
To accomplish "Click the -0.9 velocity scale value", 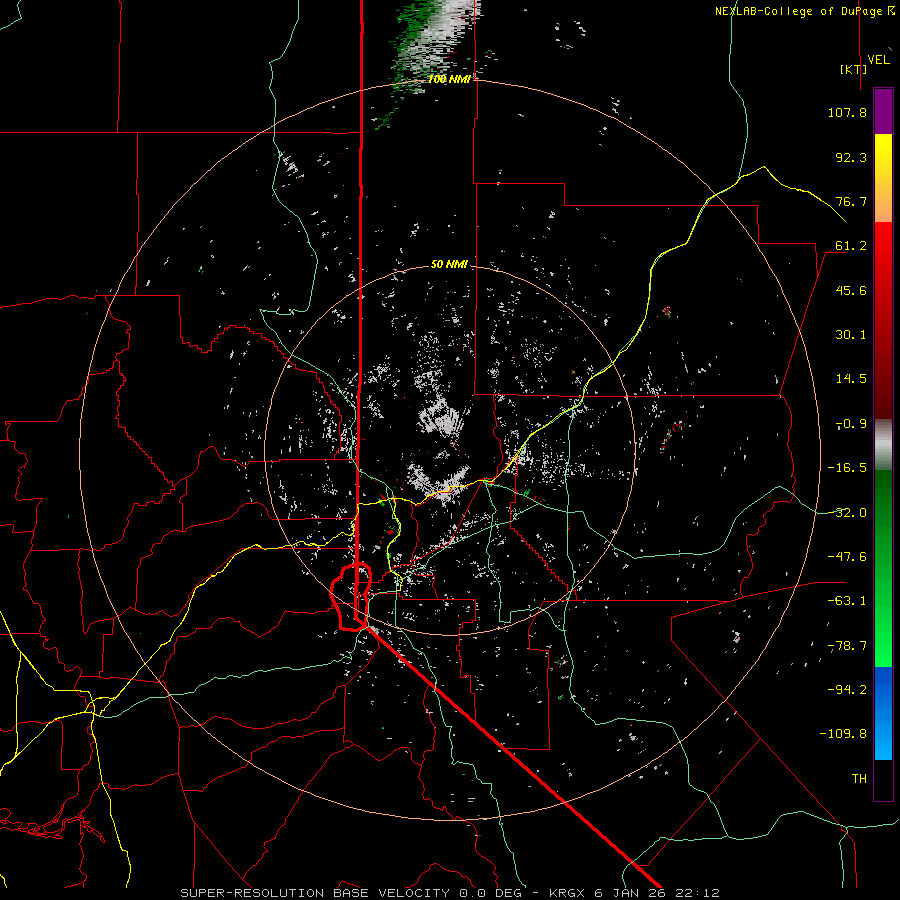I will point(851,424).
